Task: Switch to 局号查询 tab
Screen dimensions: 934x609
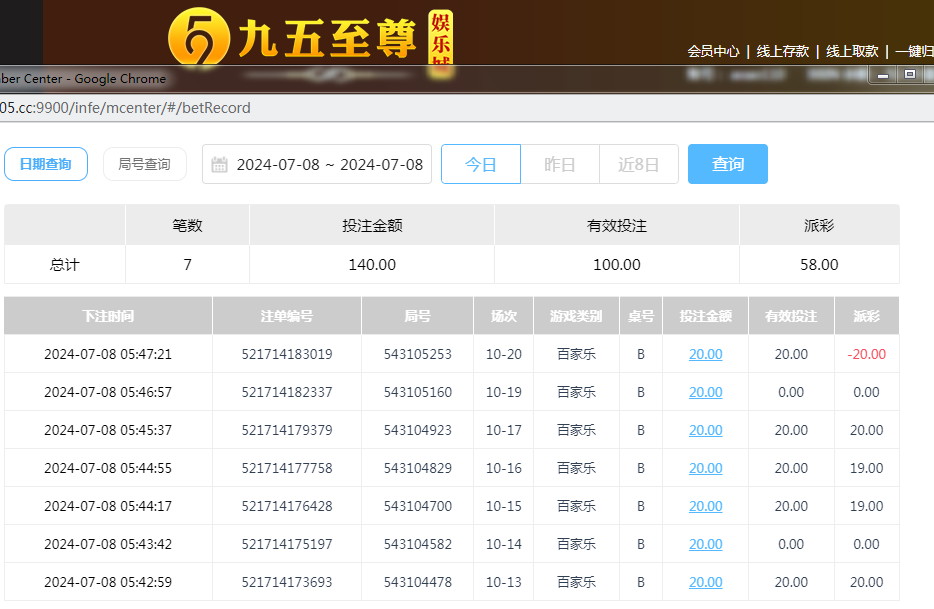Action: point(144,164)
